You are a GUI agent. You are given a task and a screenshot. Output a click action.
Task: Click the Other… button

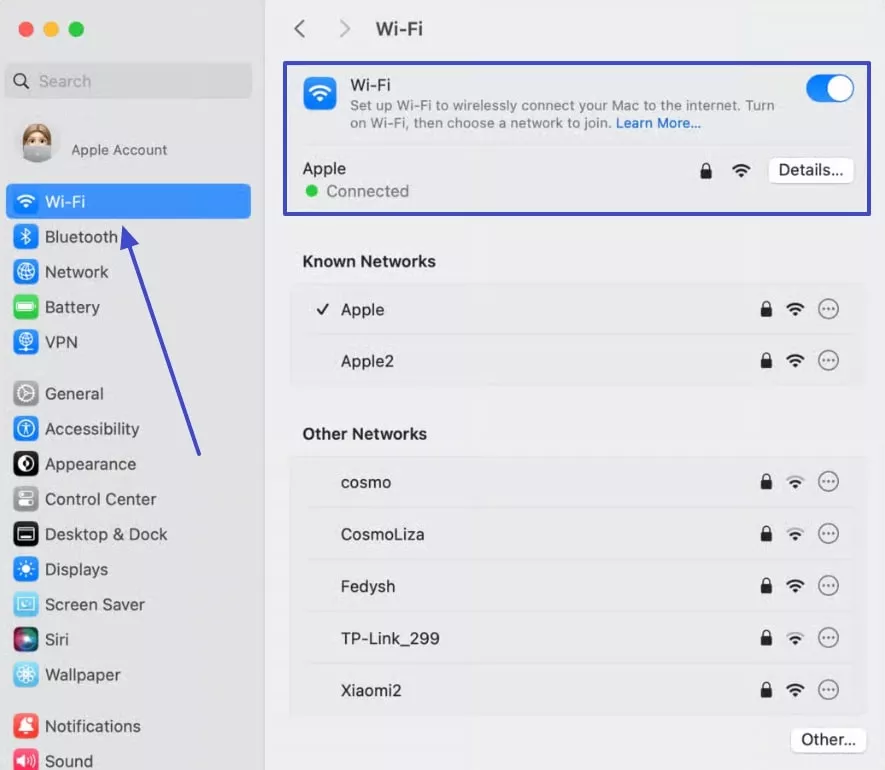click(x=828, y=740)
